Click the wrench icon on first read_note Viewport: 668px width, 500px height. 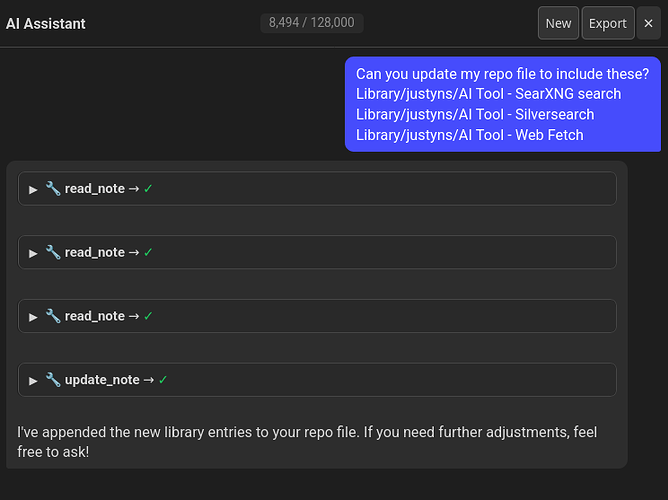53,188
